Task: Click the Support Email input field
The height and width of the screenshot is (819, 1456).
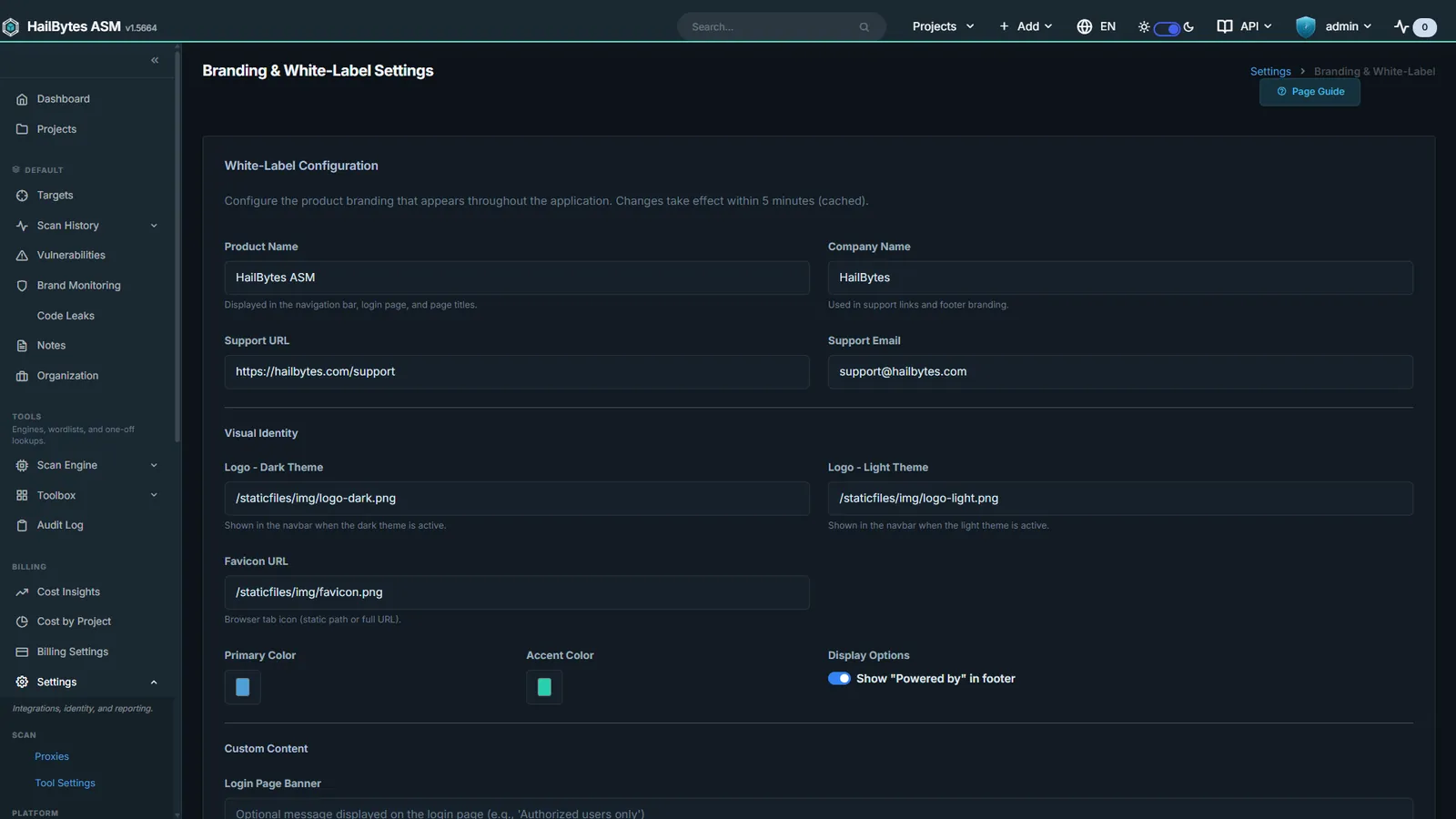Action: point(1120,372)
